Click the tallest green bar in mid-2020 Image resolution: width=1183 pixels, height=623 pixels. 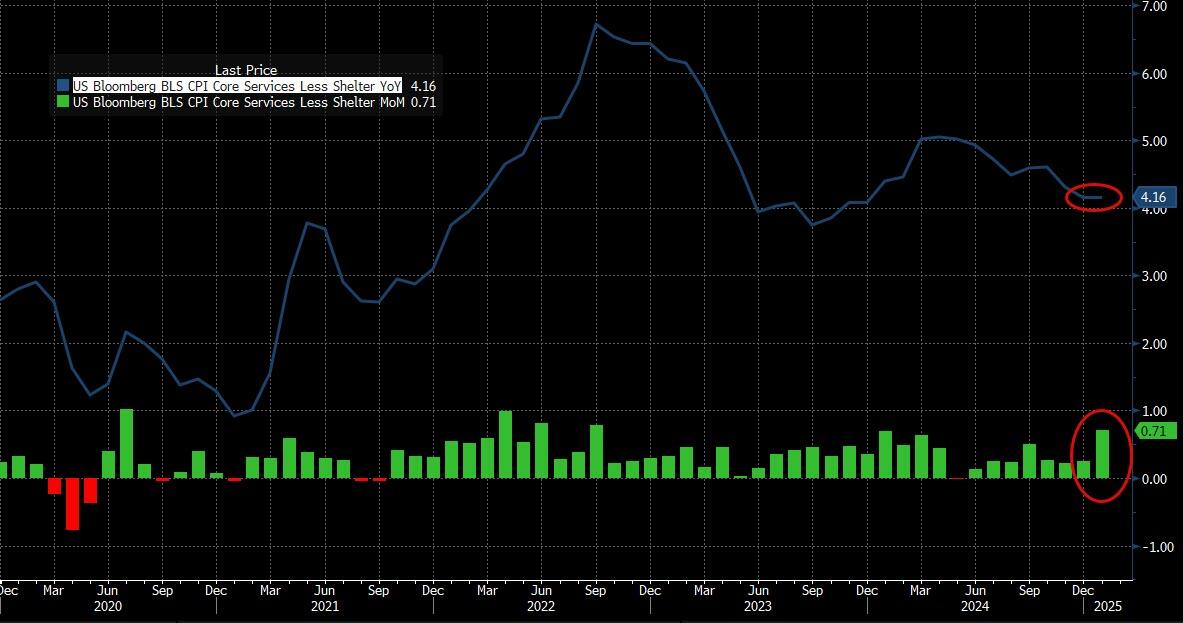pyautogui.click(x=126, y=443)
